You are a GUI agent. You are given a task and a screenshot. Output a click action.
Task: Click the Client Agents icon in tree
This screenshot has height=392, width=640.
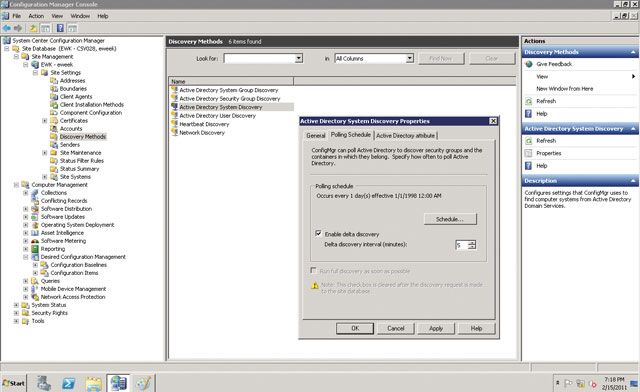54,97
